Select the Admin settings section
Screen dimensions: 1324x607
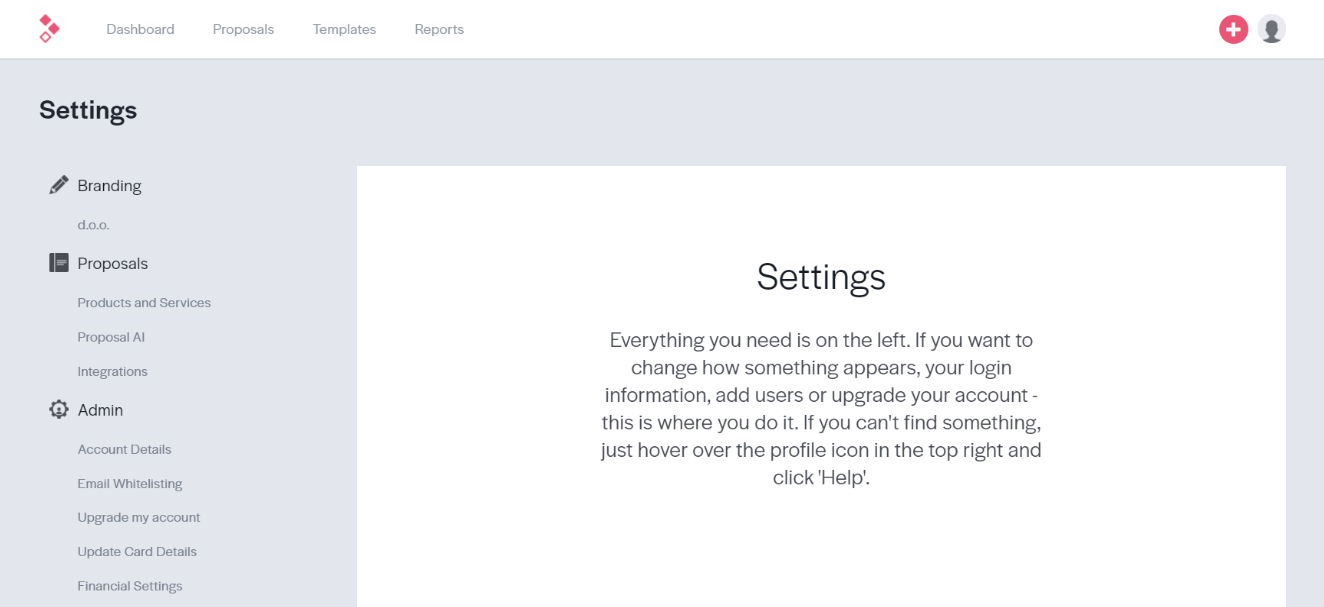pos(100,410)
